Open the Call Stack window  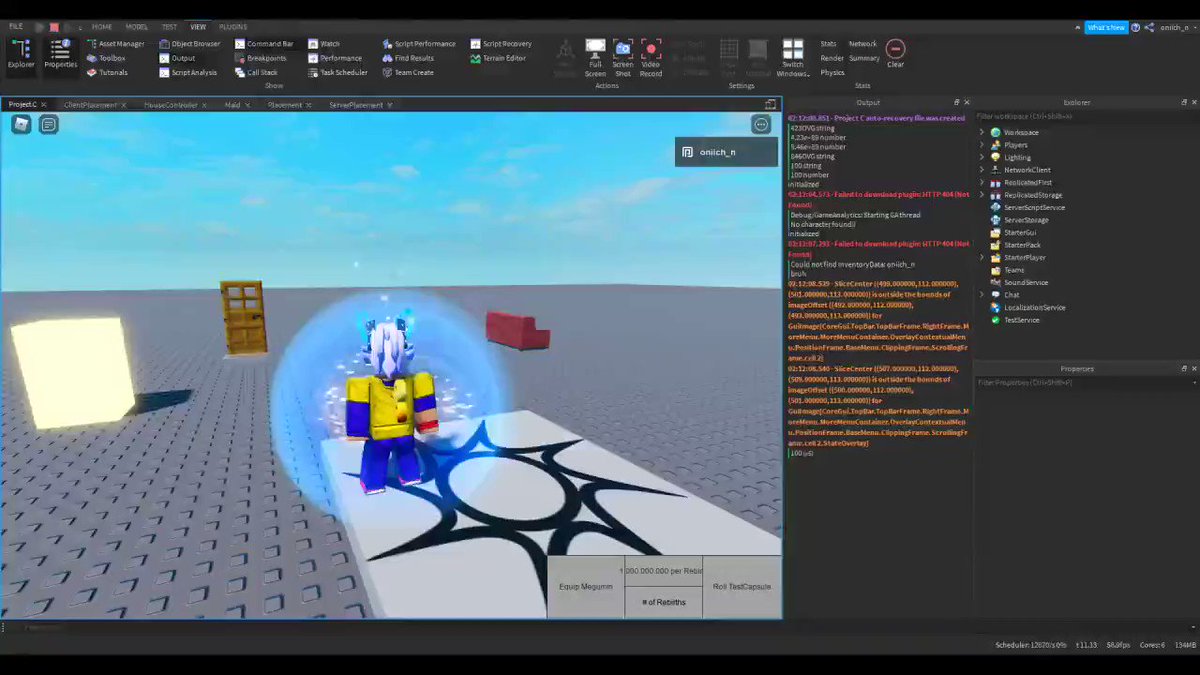pyautogui.click(x=257, y=72)
